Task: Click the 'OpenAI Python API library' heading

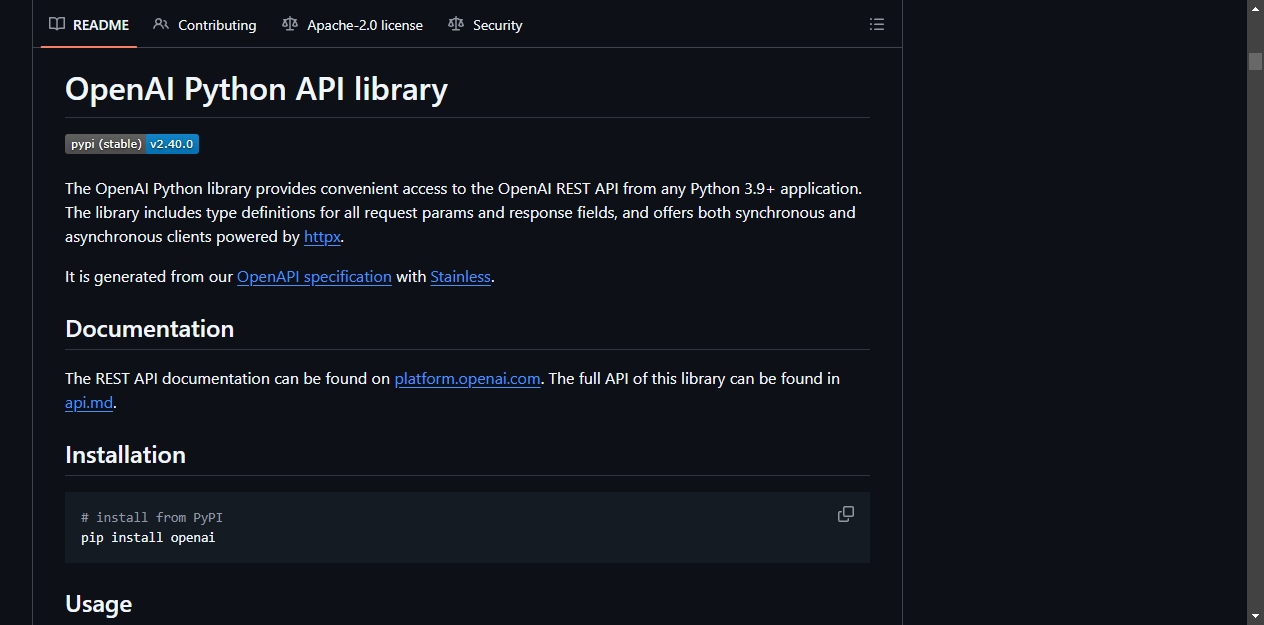Action: click(x=256, y=89)
